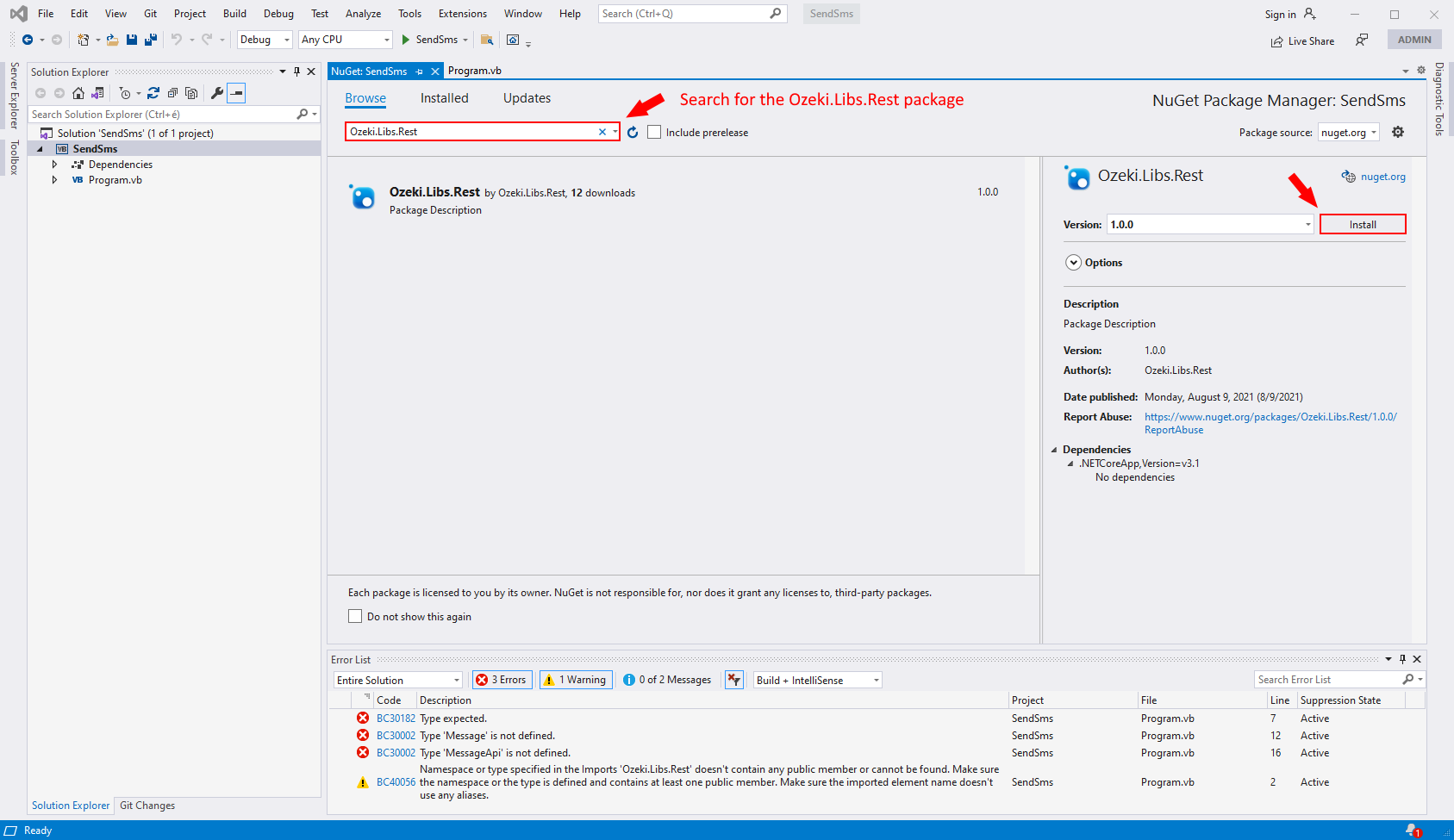This screenshot has height=840, width=1454.
Task: Click Solution Explorer Home icon
Action: pyautogui.click(x=78, y=93)
